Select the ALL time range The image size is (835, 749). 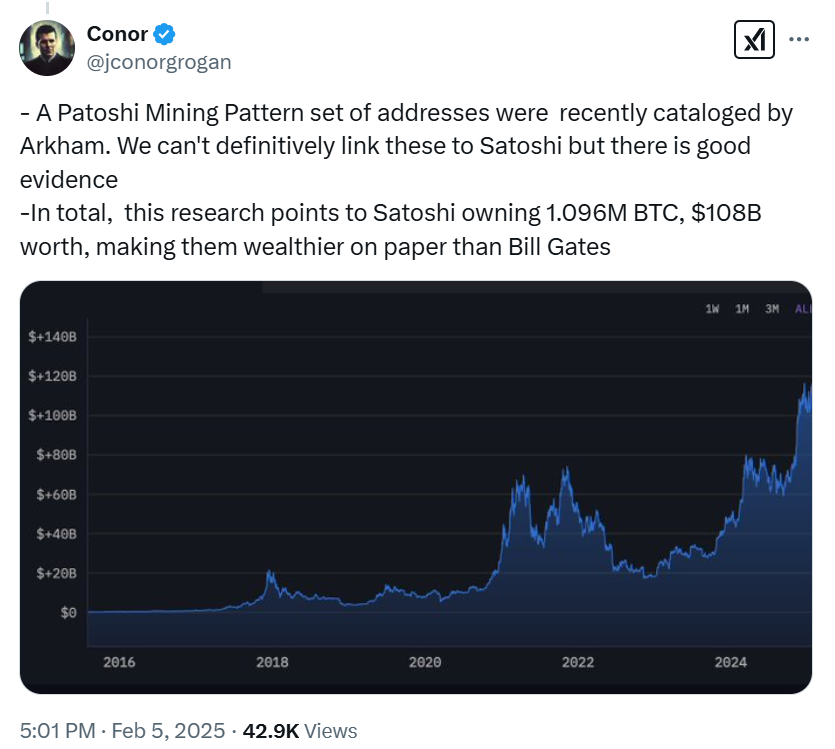click(x=802, y=309)
